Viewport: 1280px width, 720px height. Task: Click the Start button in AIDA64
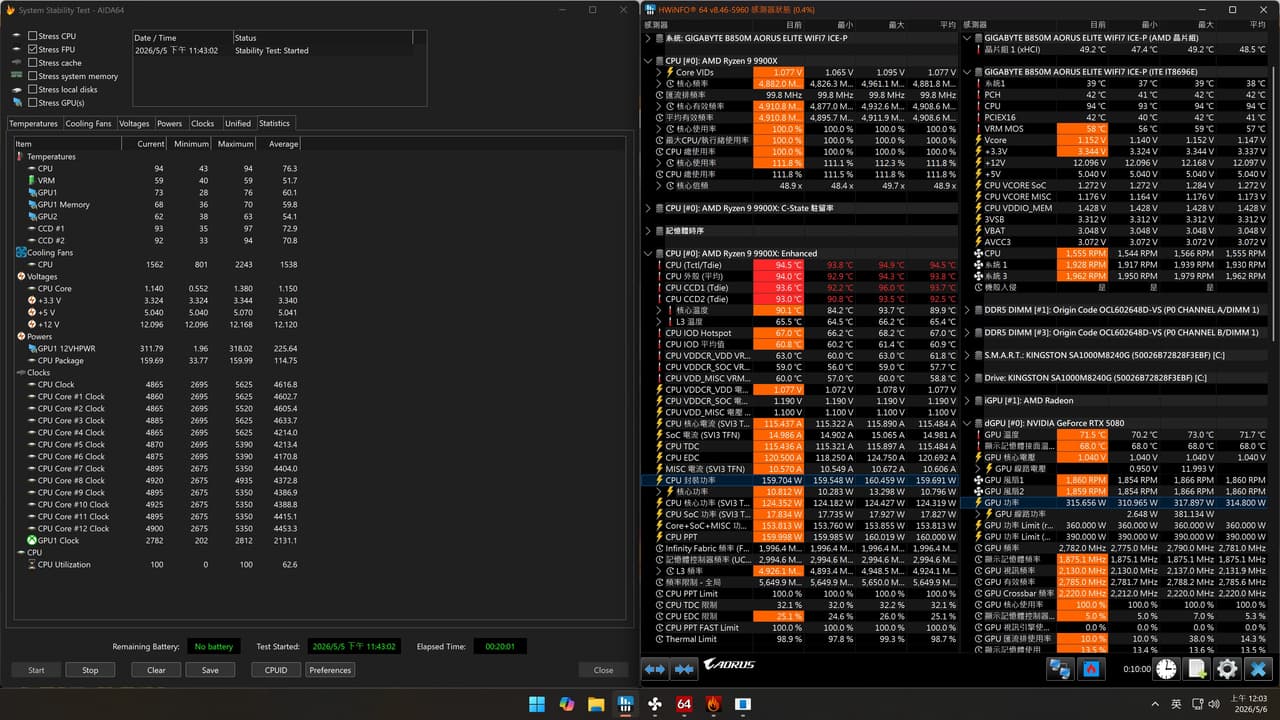tap(36, 670)
